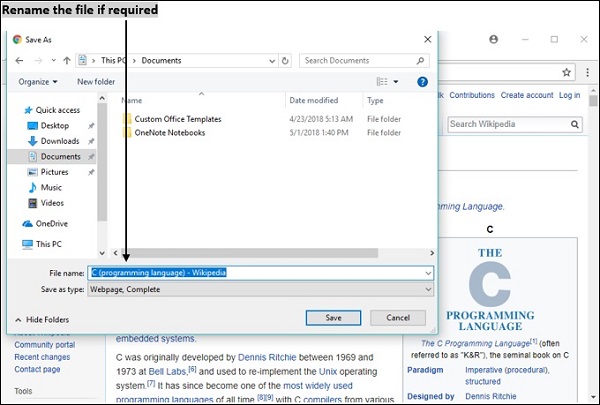The image size is (600, 405).
Task: Click Documents in address bar path
Action: click(x=161, y=60)
